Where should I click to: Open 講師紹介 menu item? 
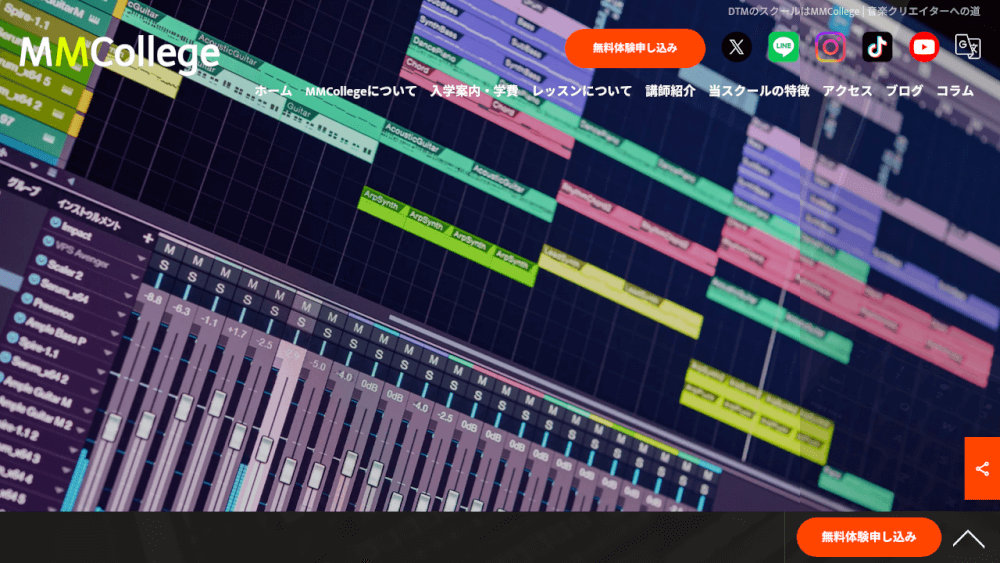(x=670, y=91)
